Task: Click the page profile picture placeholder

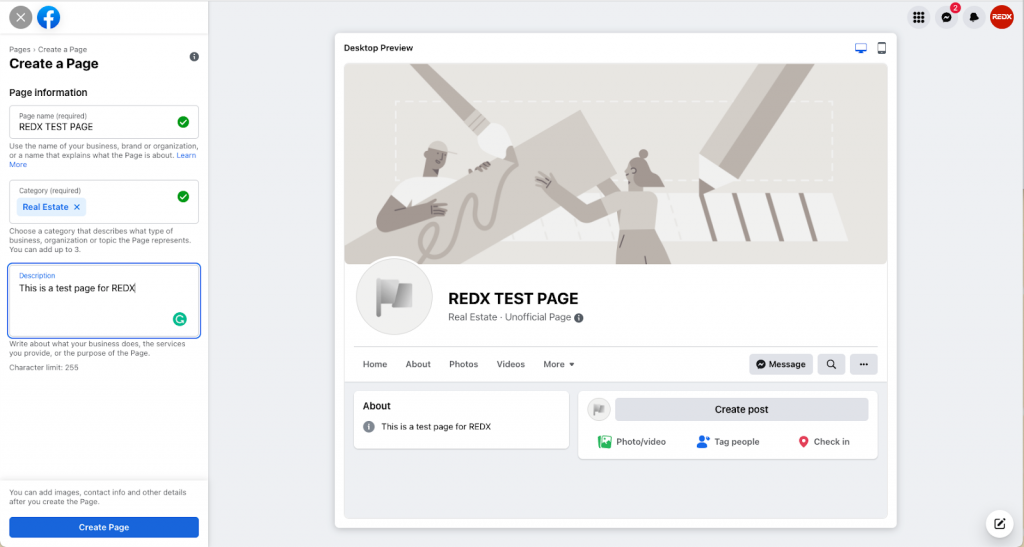Action: (x=394, y=296)
